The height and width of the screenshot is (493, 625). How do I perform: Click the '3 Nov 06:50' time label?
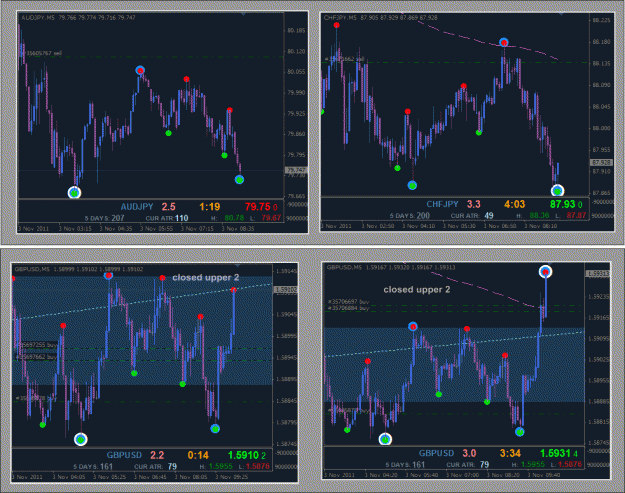coord(500,226)
